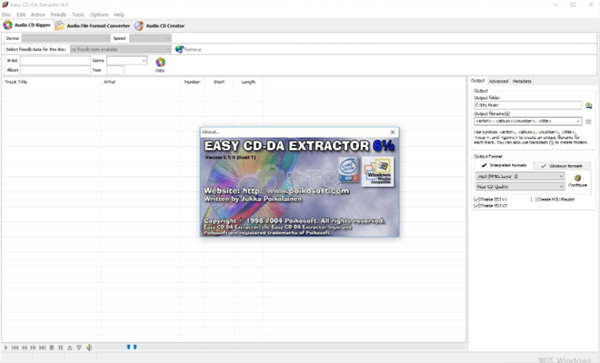Eject the disc tray

[70, 347]
